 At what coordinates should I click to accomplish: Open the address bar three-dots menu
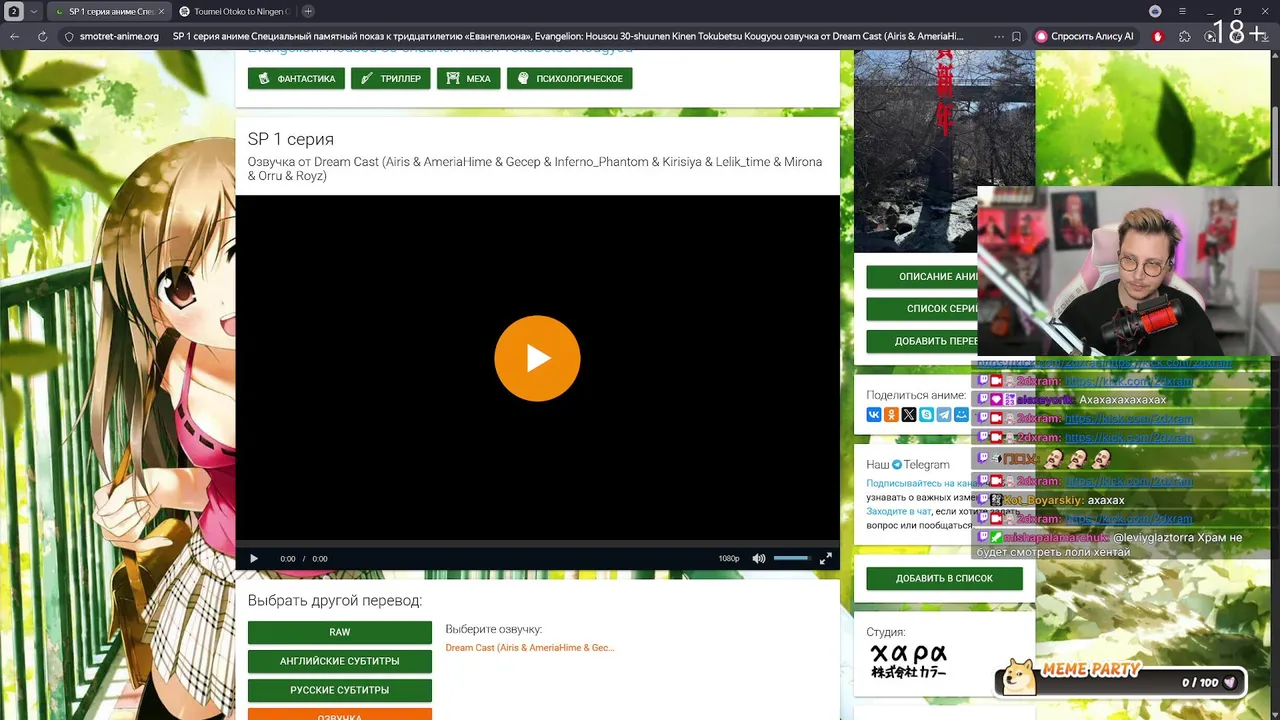pos(999,36)
